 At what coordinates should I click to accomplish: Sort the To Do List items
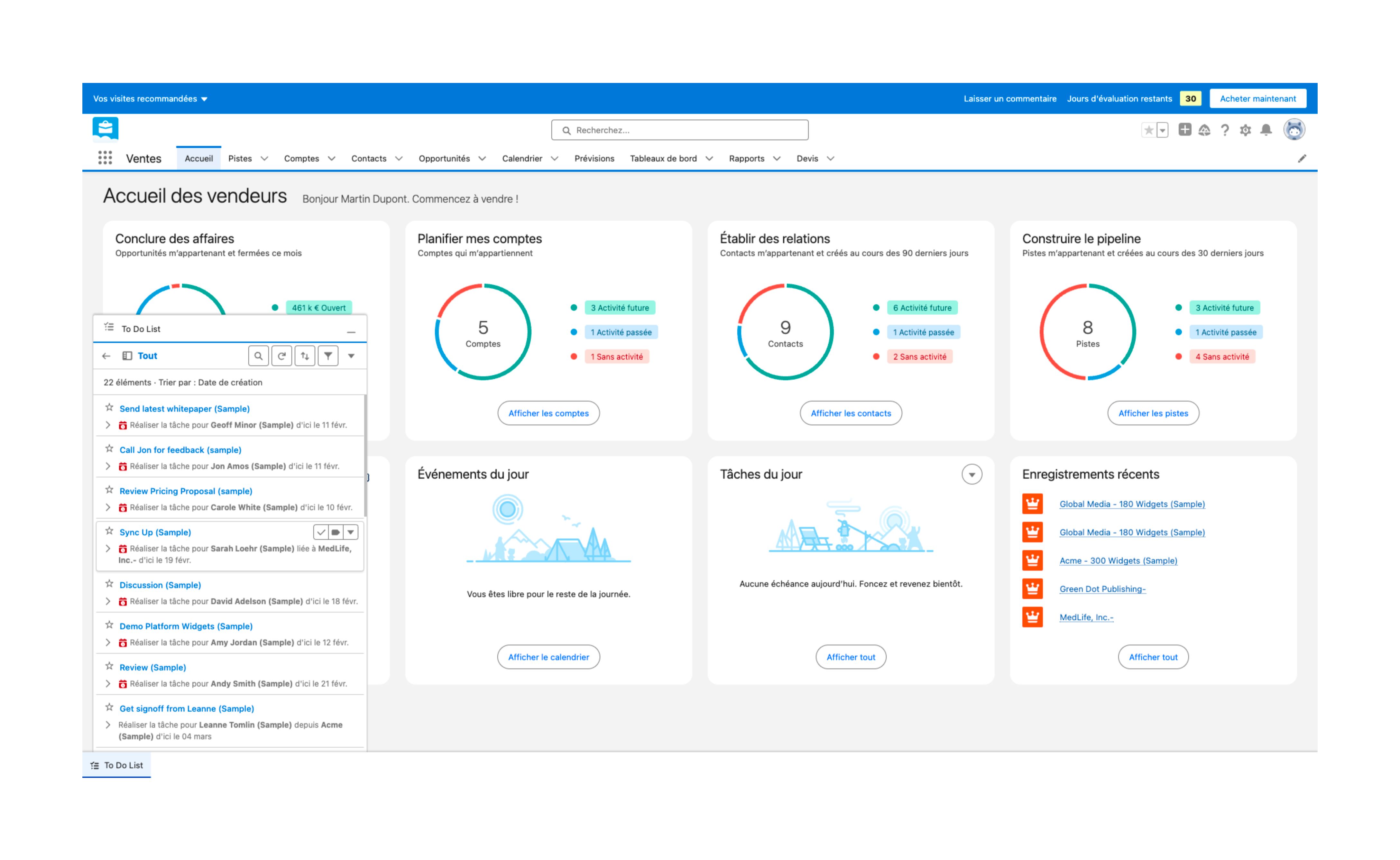coord(305,356)
